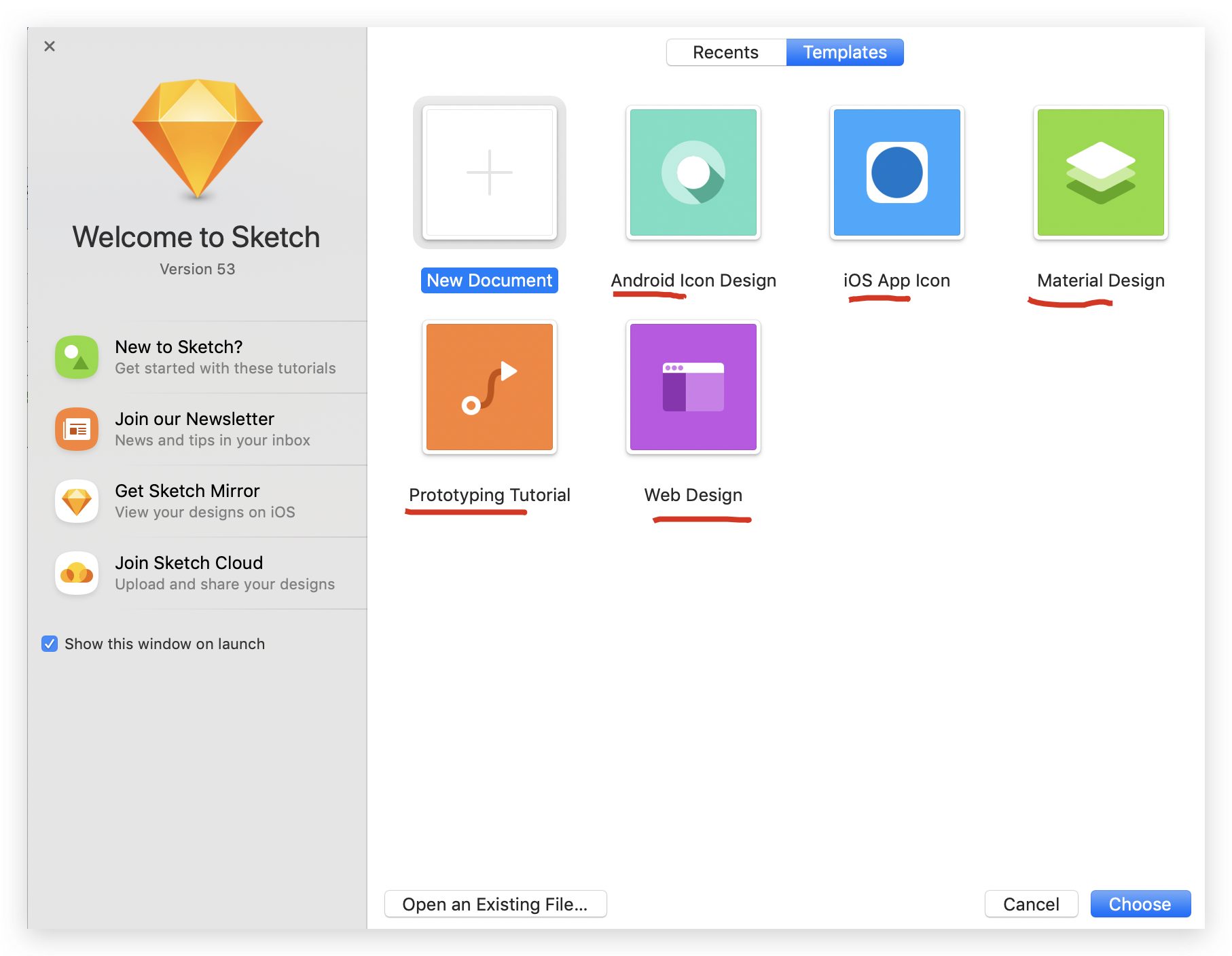
Task: Switch to the Recents tab
Action: [726, 52]
